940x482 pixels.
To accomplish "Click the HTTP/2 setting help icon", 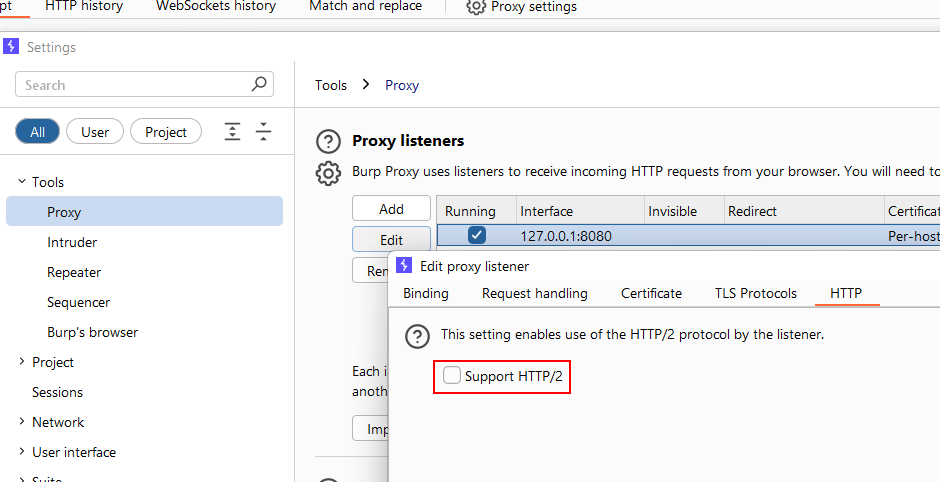I will pos(417,335).
